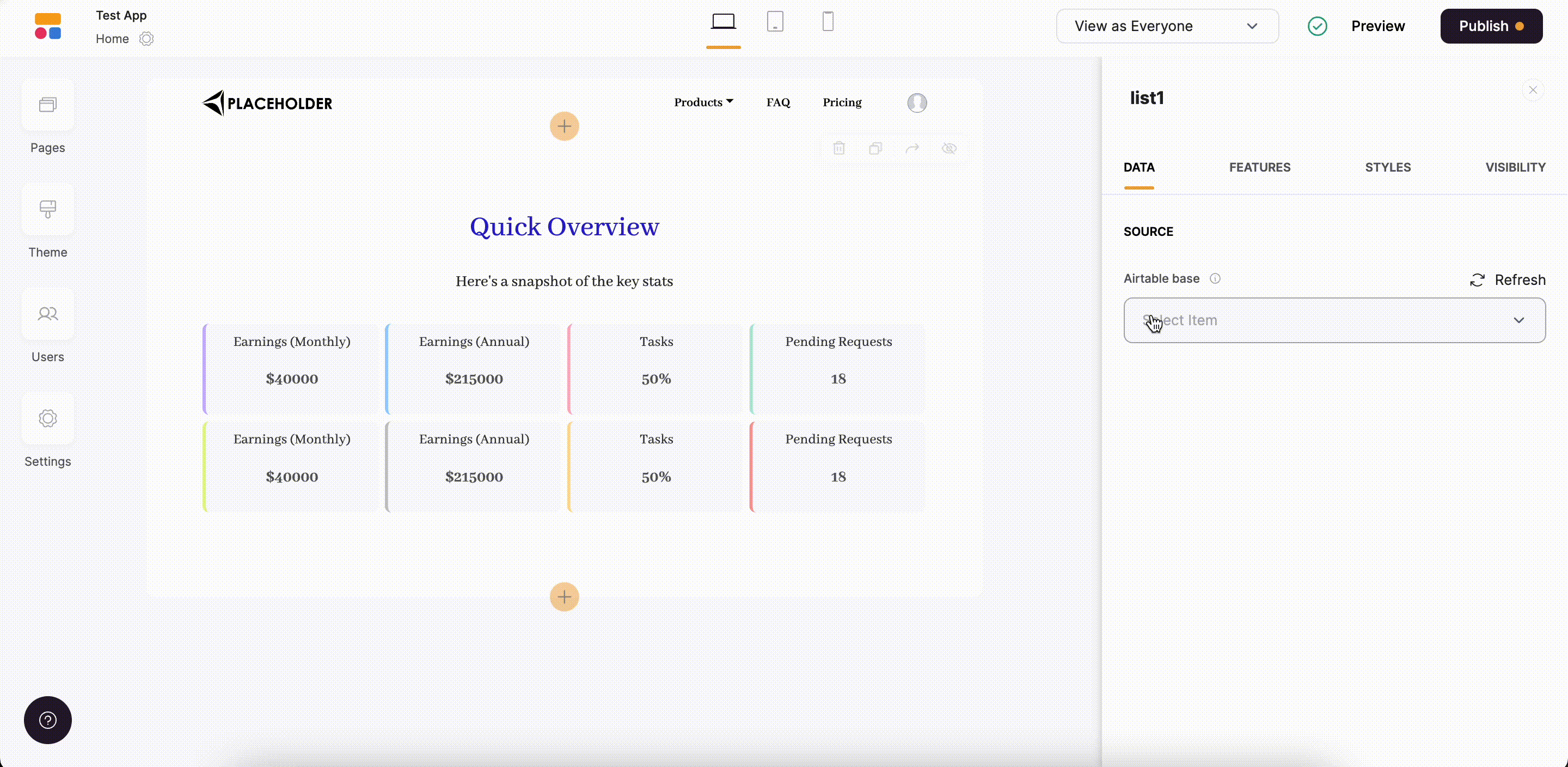Click the duplicate section icon
Viewport: 1568px width, 767px height.
pos(875,148)
